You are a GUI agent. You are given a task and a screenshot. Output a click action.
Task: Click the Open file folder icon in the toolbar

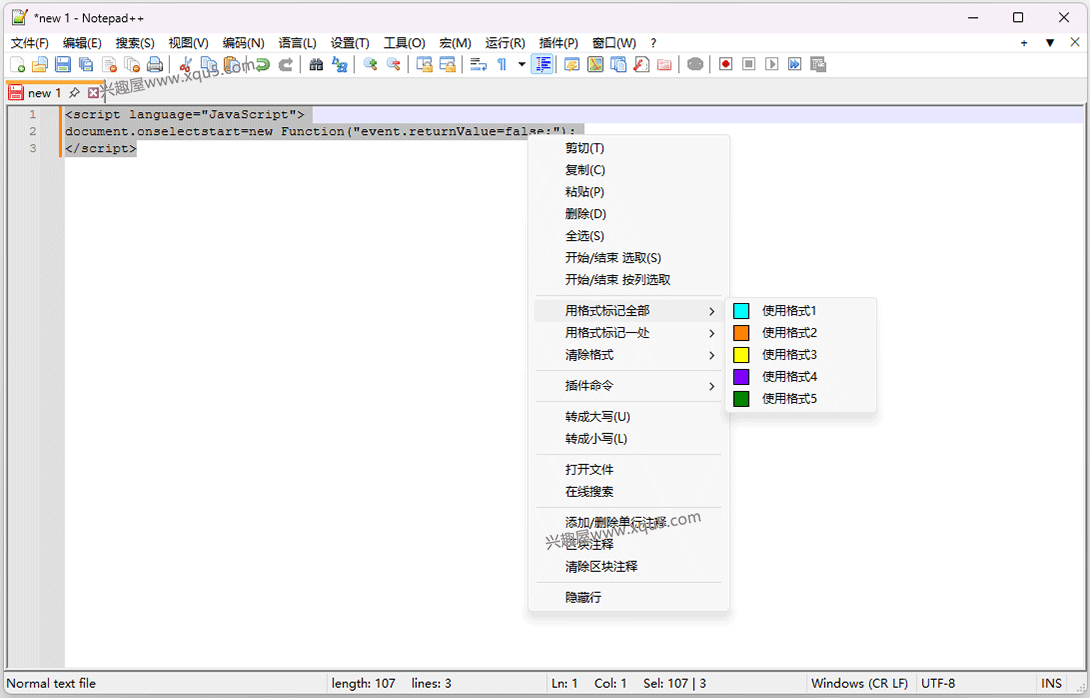click(40, 65)
